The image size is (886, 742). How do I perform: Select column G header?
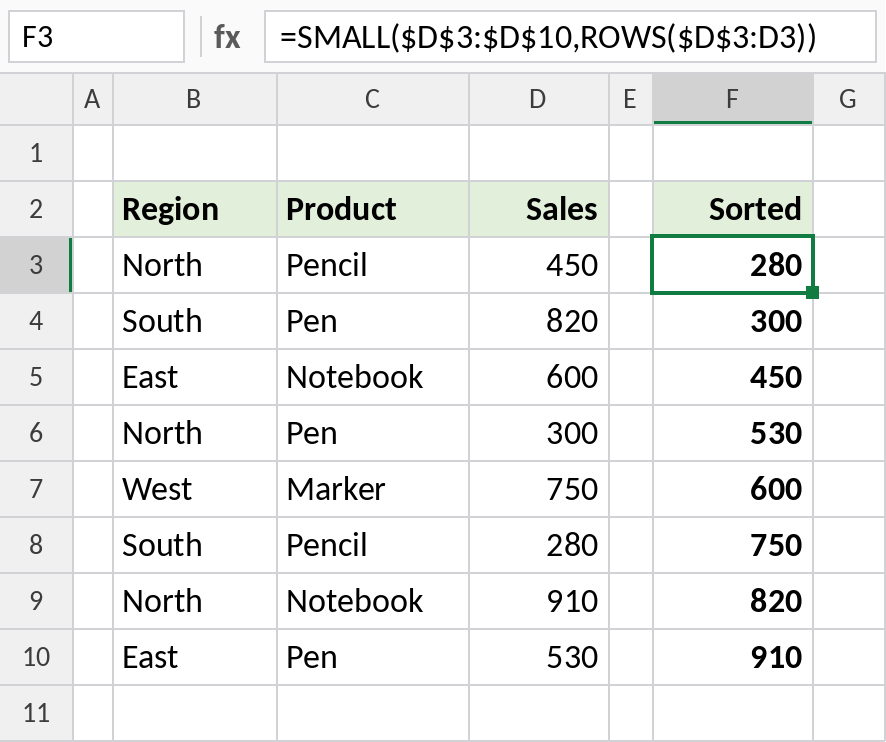tap(849, 99)
